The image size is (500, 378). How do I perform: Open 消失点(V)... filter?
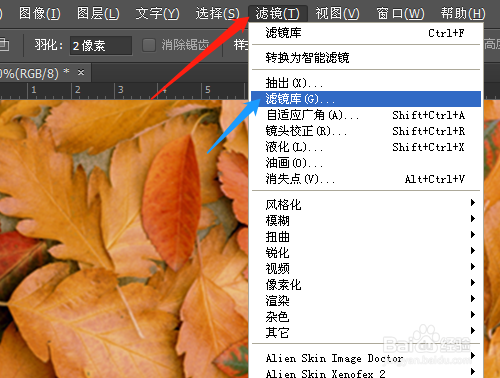point(366,179)
